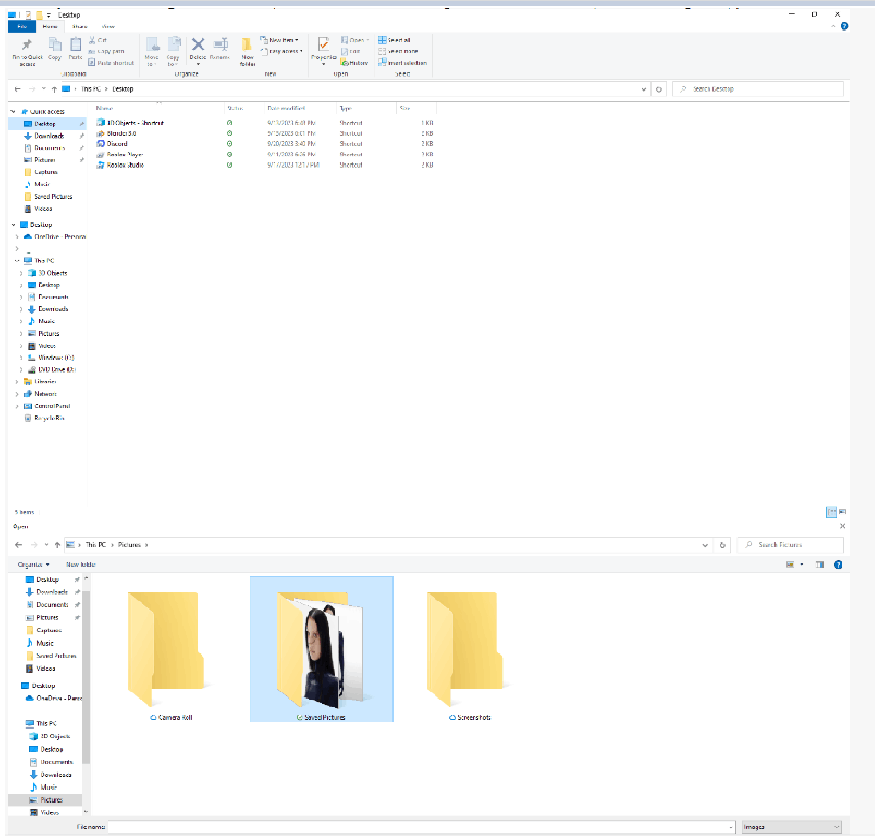Select Windows (C:) drive in tree

click(51, 358)
